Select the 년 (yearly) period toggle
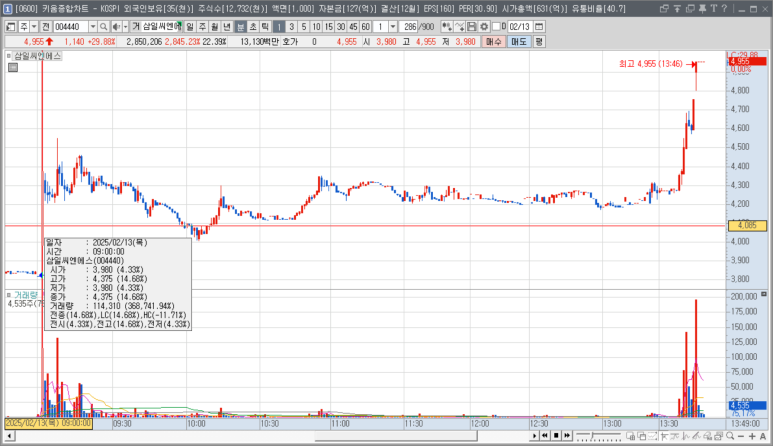773x446 pixels. pos(227,27)
